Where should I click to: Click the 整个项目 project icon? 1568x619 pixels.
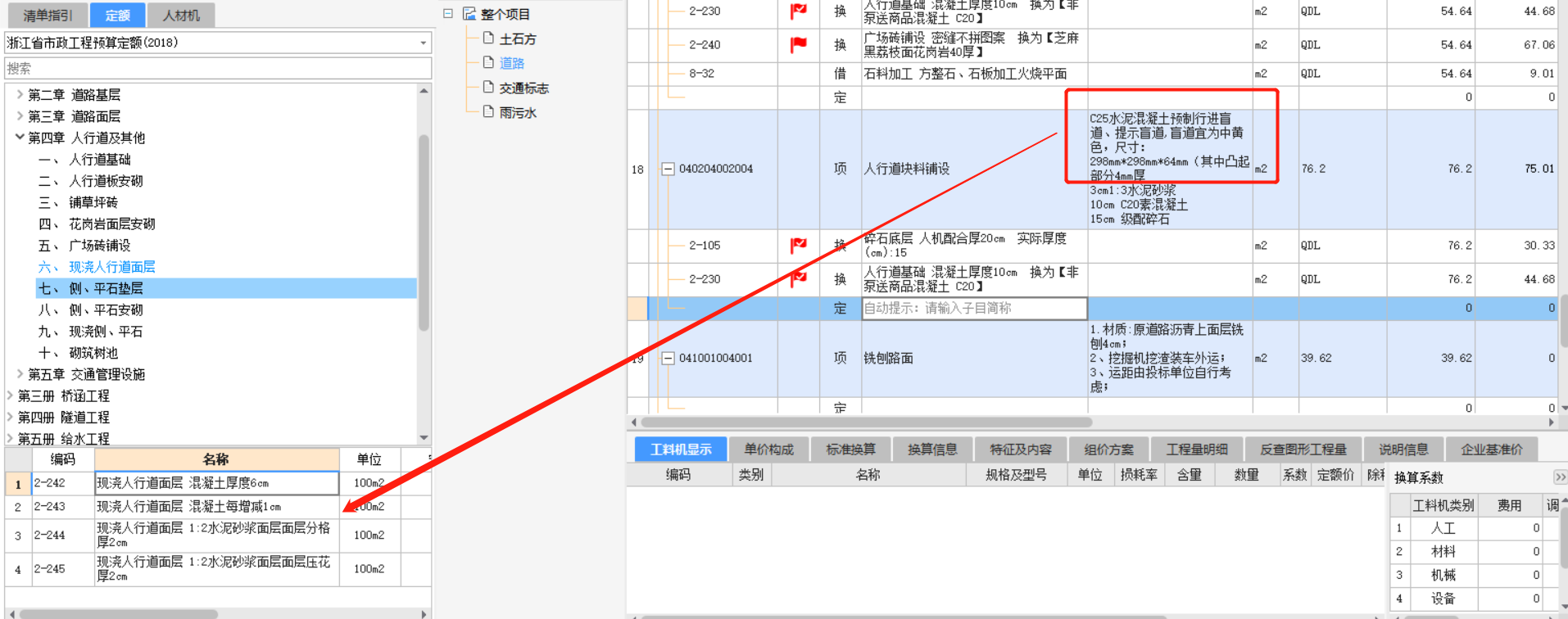click(469, 14)
